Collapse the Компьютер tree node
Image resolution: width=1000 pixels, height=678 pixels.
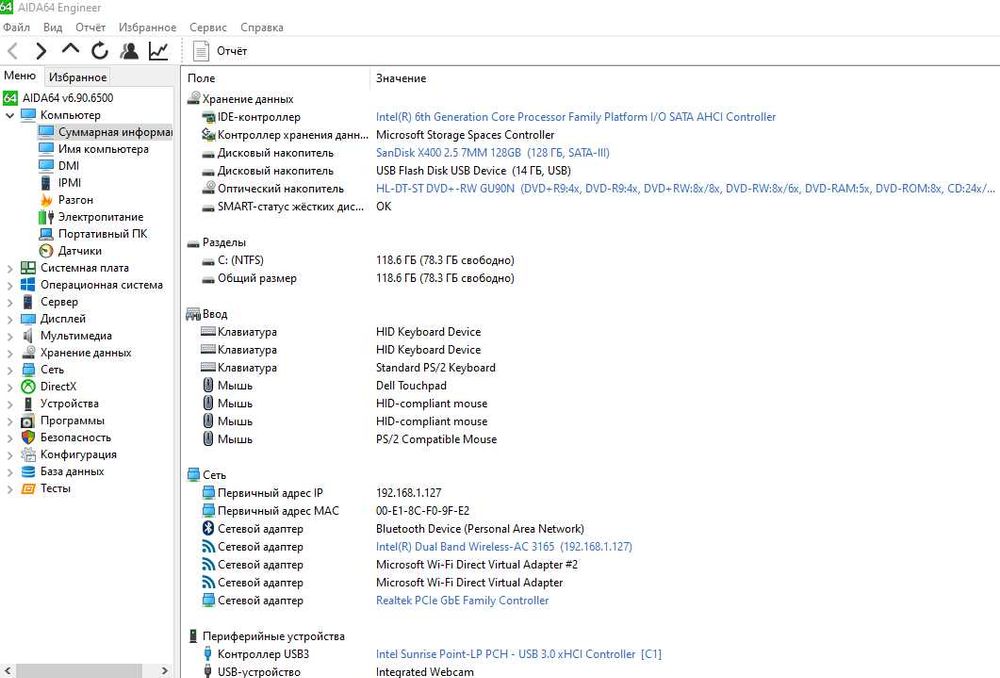point(10,115)
